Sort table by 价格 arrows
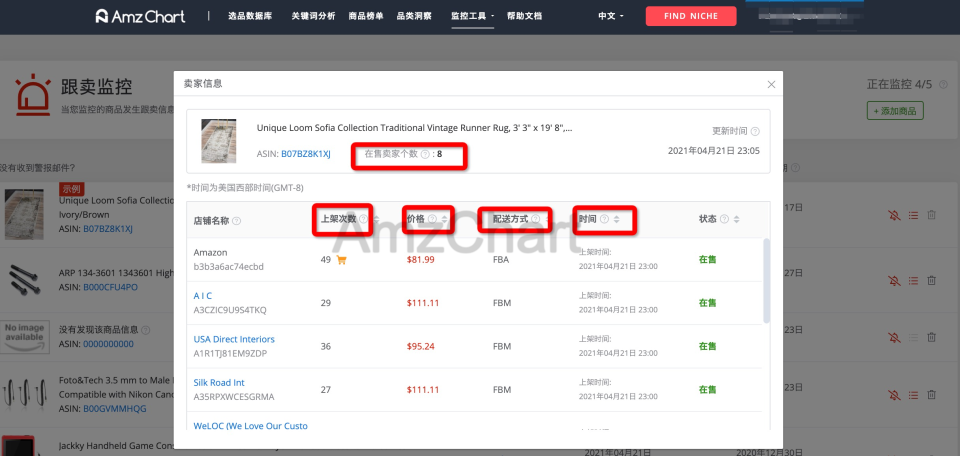 pos(445,219)
